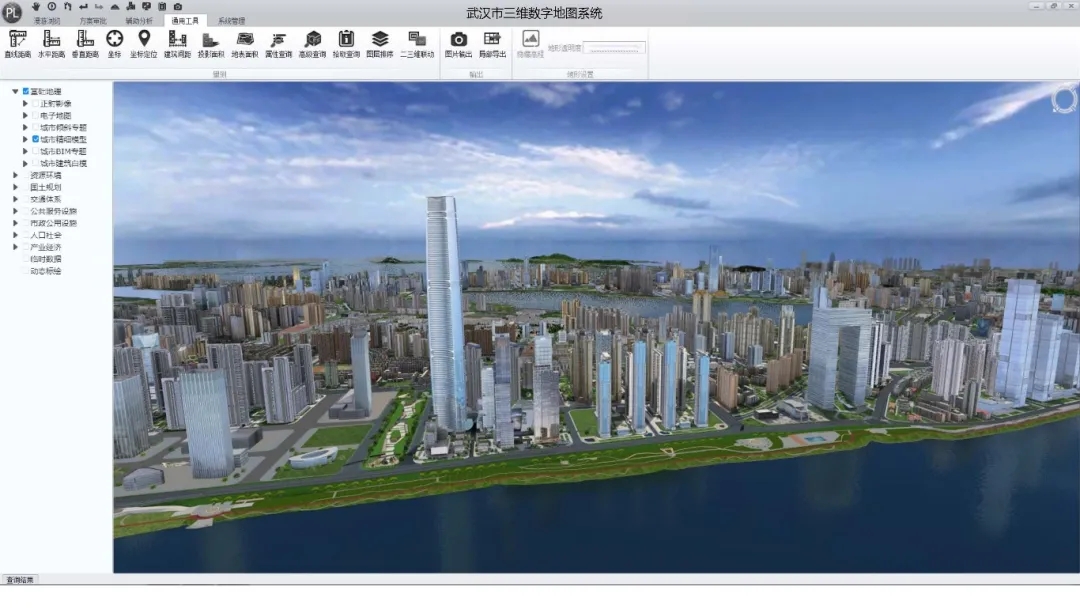Image resolution: width=1080 pixels, height=609 pixels.
Task: Open the 系统管理 ribbon tab
Action: pyautogui.click(x=231, y=20)
